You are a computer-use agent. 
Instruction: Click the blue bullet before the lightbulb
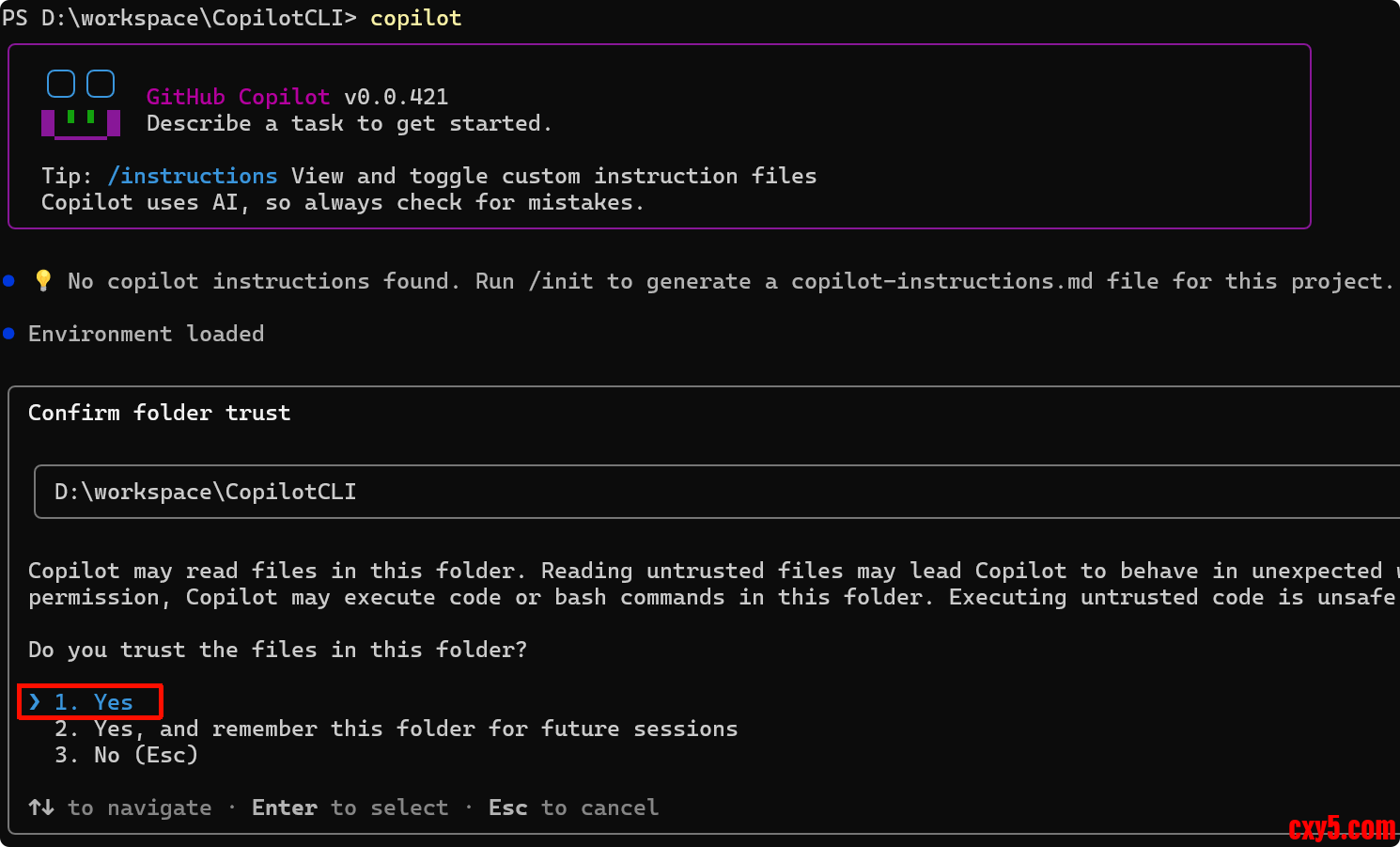pyautogui.click(x=9, y=280)
